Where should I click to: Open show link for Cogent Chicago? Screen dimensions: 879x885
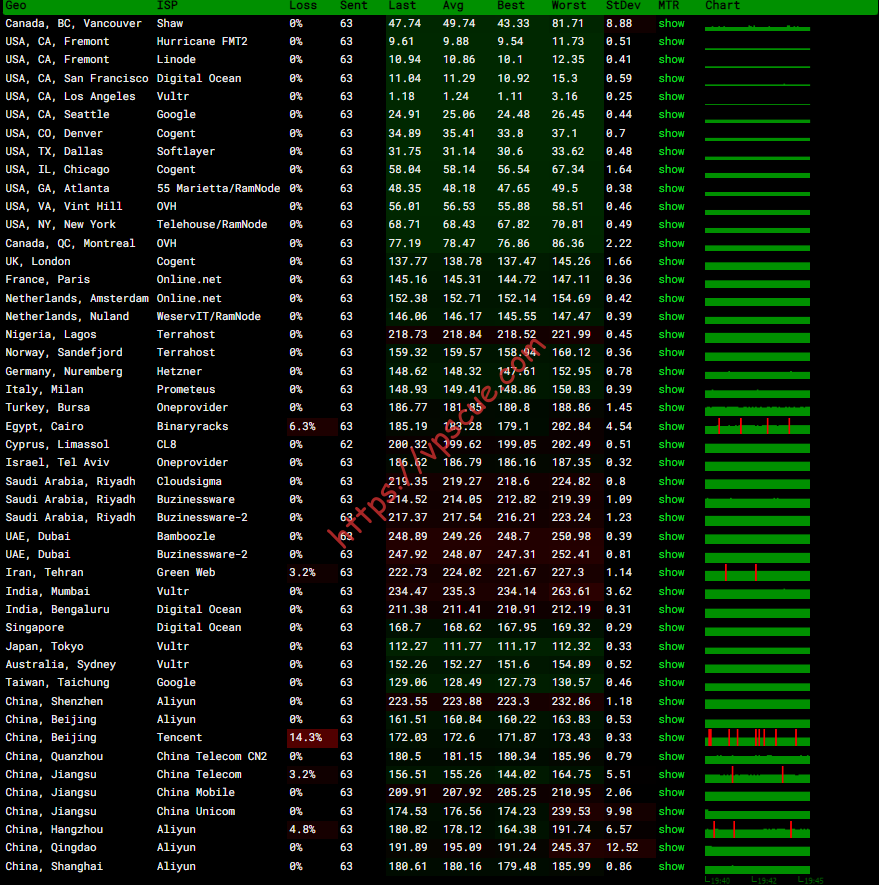pyautogui.click(x=671, y=170)
